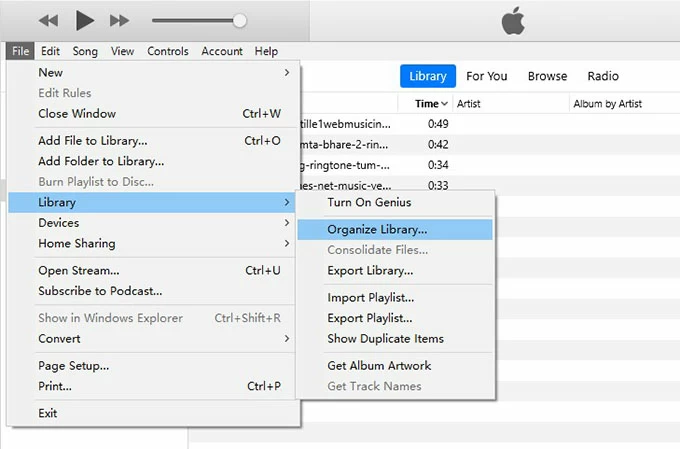Viewport: 680px width, 449px height.
Task: Click Add File to Library
Action: tap(92, 141)
